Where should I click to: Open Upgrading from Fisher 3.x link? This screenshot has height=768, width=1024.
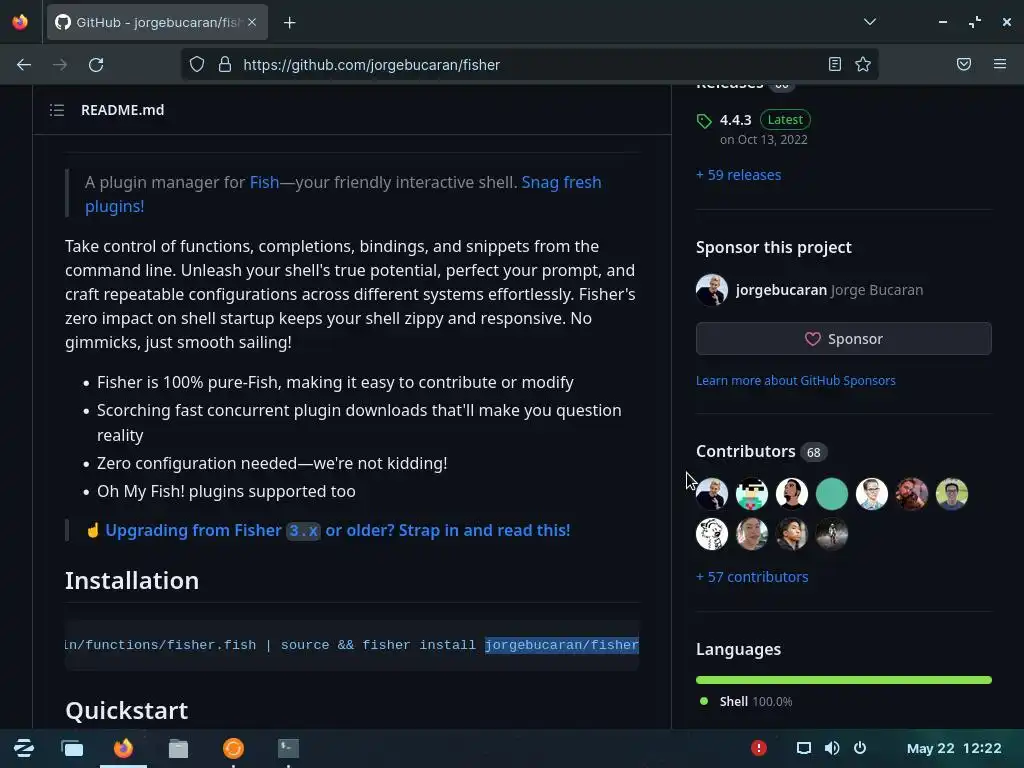[338, 530]
